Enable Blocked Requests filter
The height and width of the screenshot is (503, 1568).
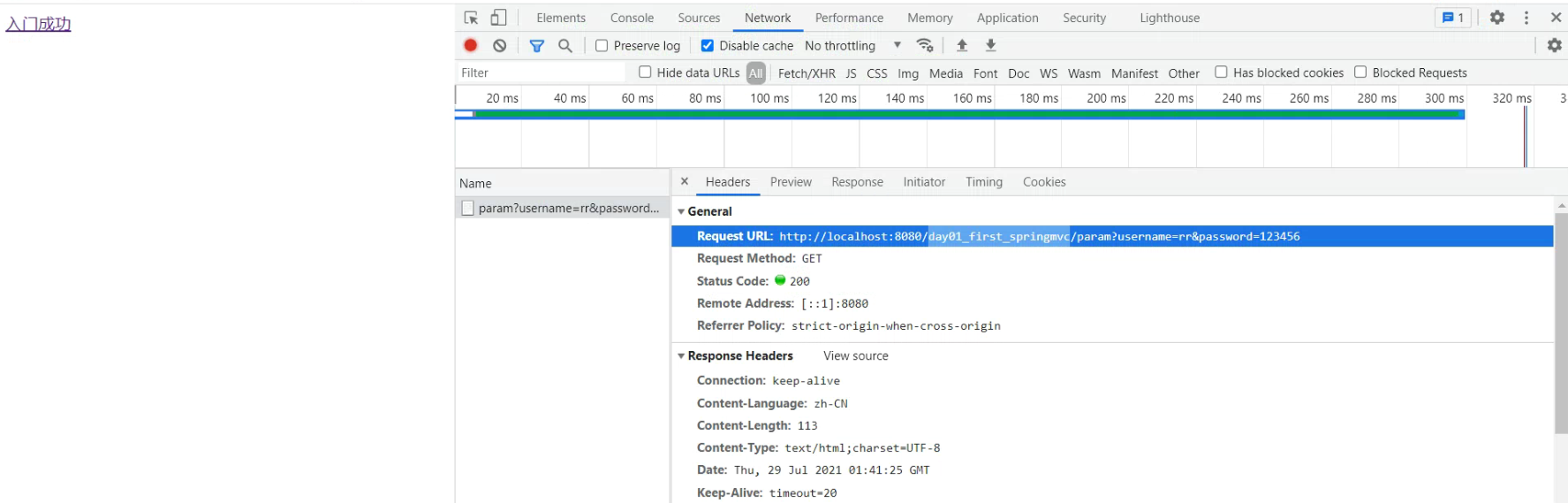pyautogui.click(x=1360, y=72)
